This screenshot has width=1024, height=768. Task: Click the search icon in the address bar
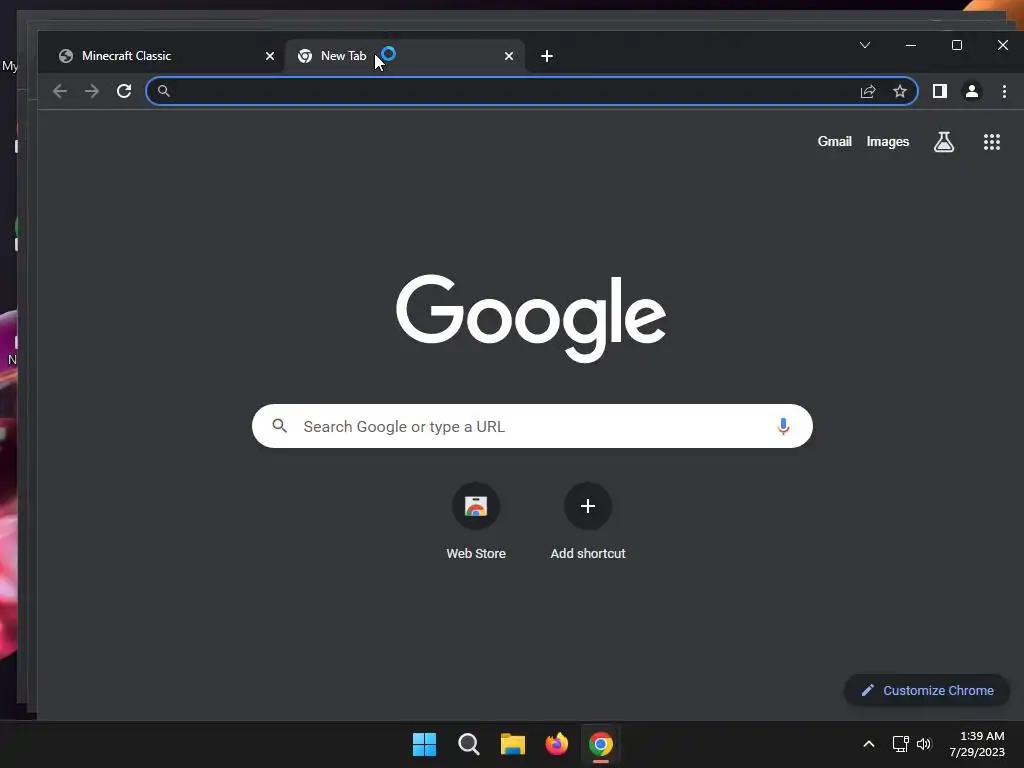[164, 91]
